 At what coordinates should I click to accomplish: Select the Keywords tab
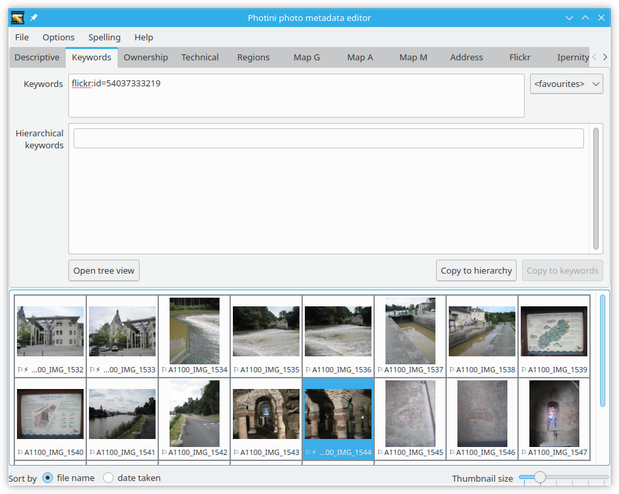92,58
